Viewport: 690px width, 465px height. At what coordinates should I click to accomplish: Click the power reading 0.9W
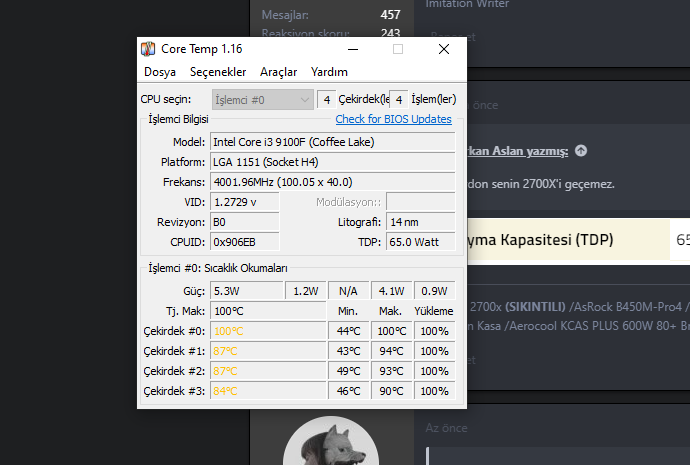[x=434, y=291]
